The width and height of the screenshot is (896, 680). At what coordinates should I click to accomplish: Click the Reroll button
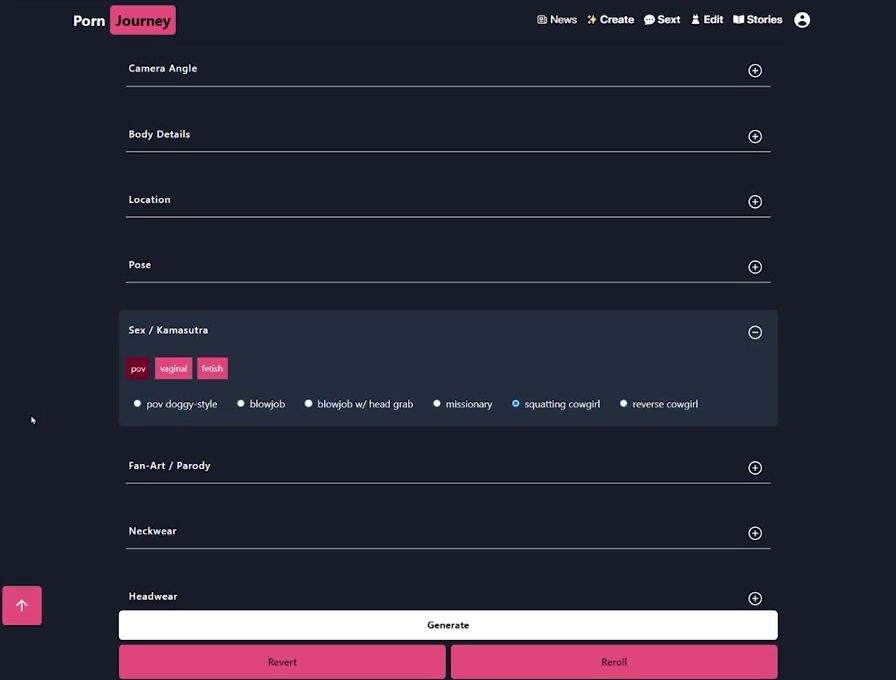coord(613,662)
